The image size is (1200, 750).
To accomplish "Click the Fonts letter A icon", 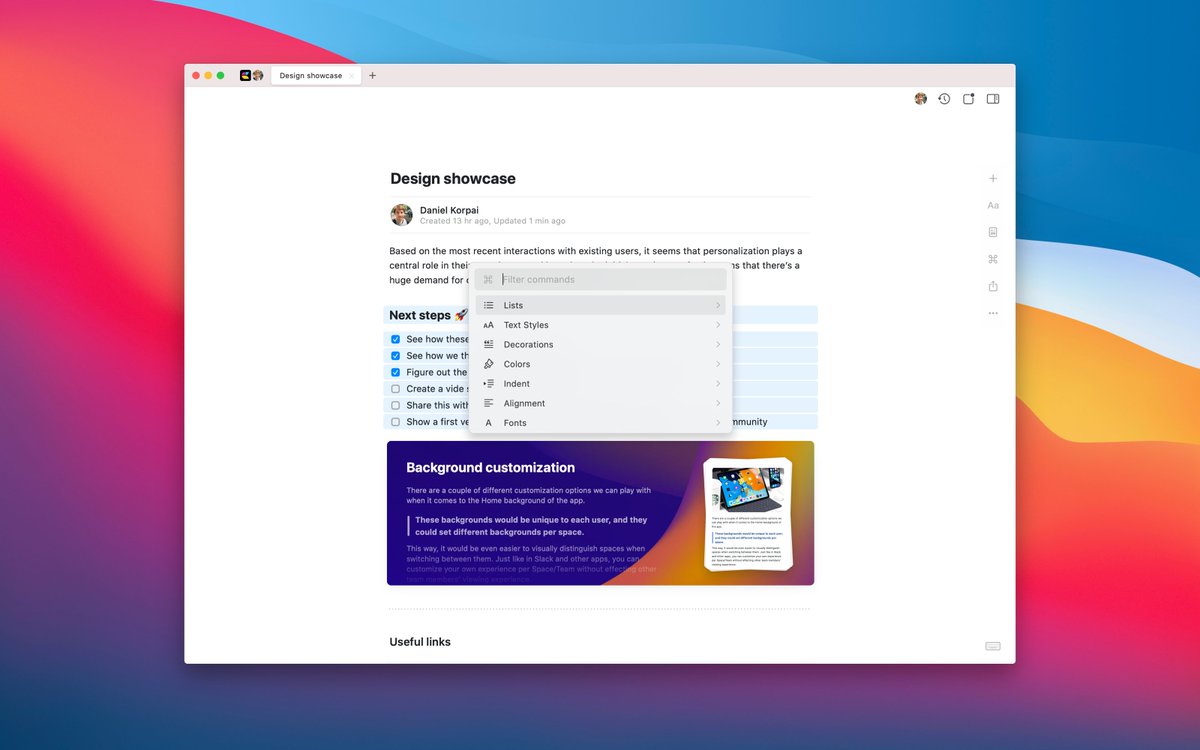I will [489, 423].
